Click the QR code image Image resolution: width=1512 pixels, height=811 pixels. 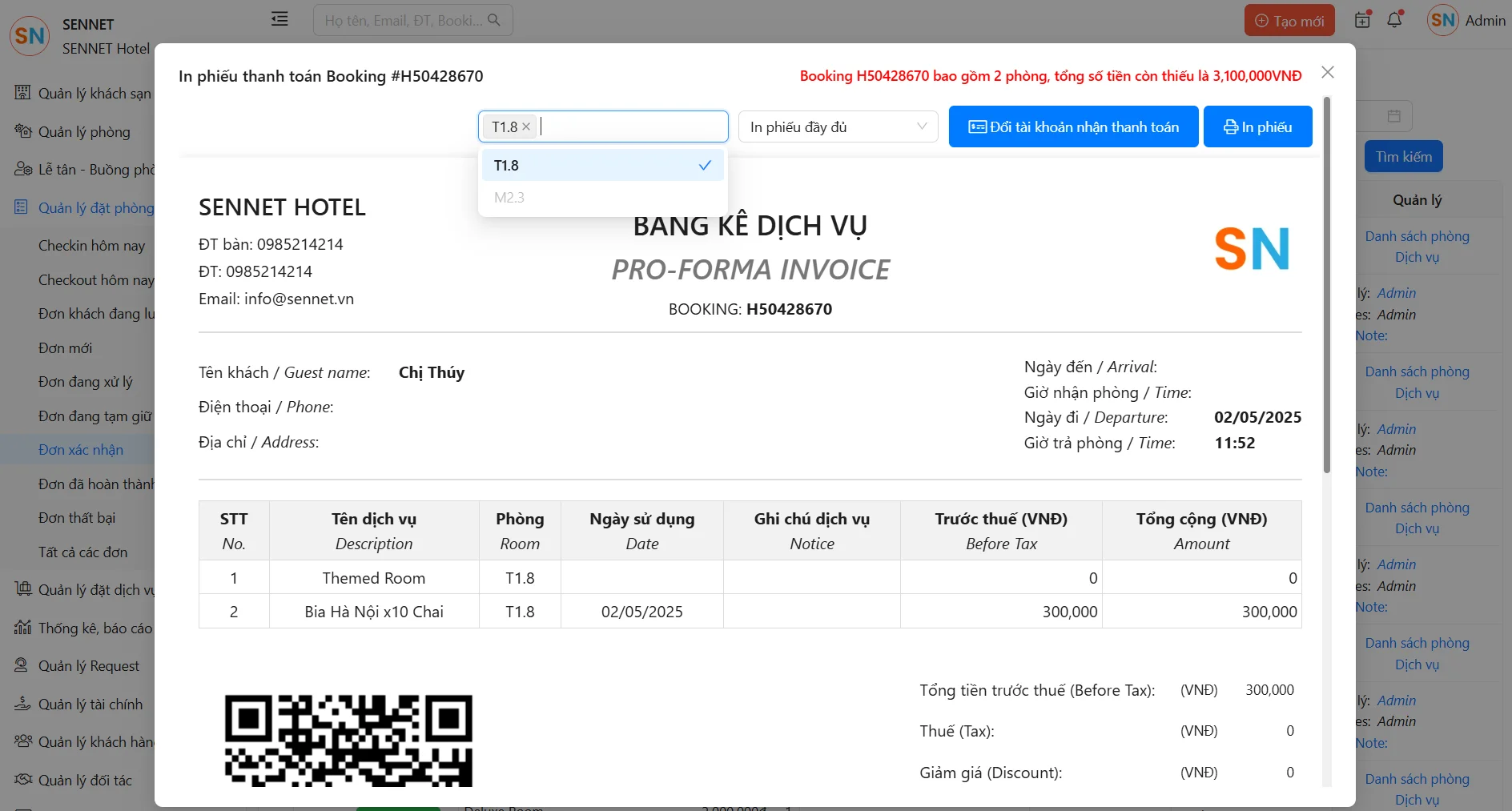tap(348, 741)
